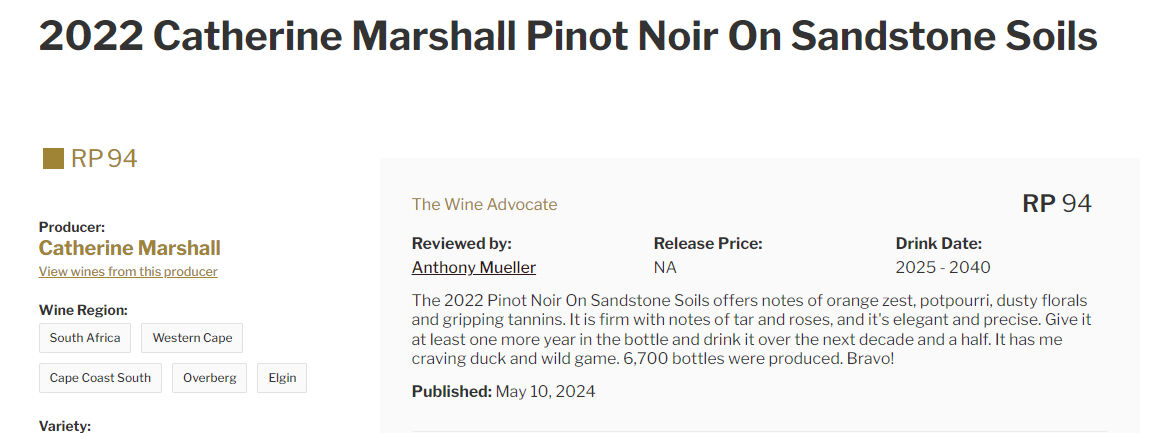This screenshot has width=1169, height=433.
Task: Click the Variety section label
Action: point(65,426)
